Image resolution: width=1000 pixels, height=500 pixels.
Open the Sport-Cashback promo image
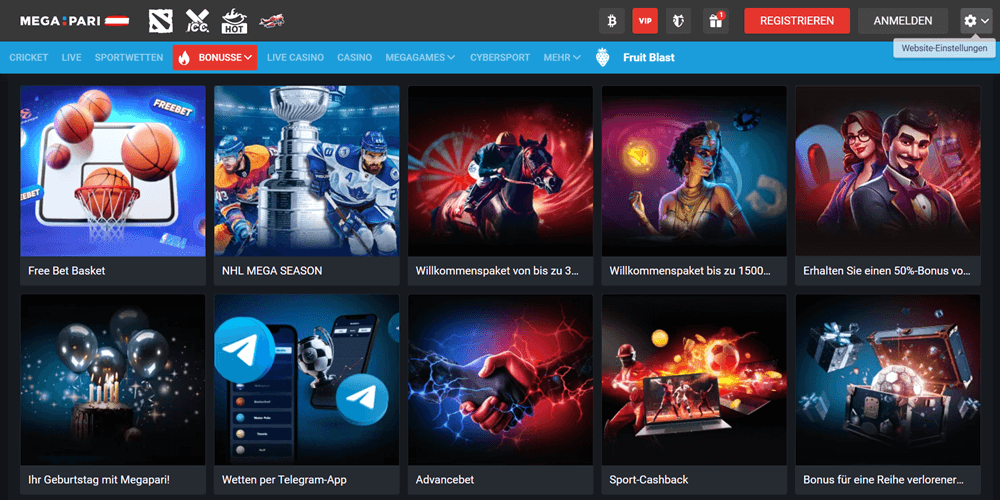(x=695, y=379)
